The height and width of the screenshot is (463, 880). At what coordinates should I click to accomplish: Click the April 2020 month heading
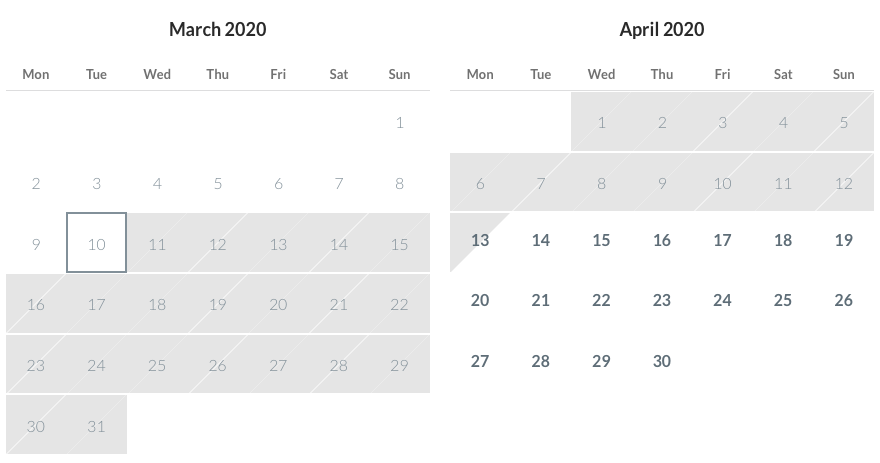[x=661, y=29]
